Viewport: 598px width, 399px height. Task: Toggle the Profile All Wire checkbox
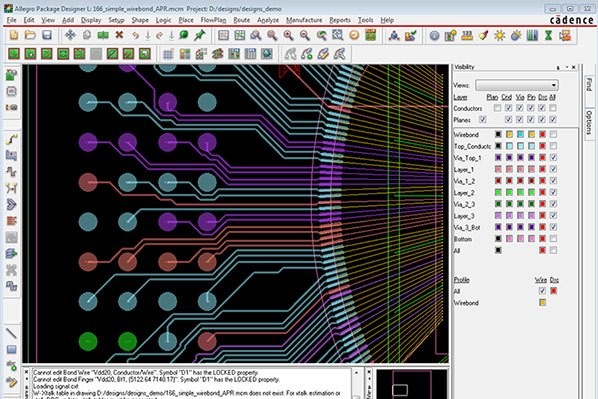coord(542,291)
